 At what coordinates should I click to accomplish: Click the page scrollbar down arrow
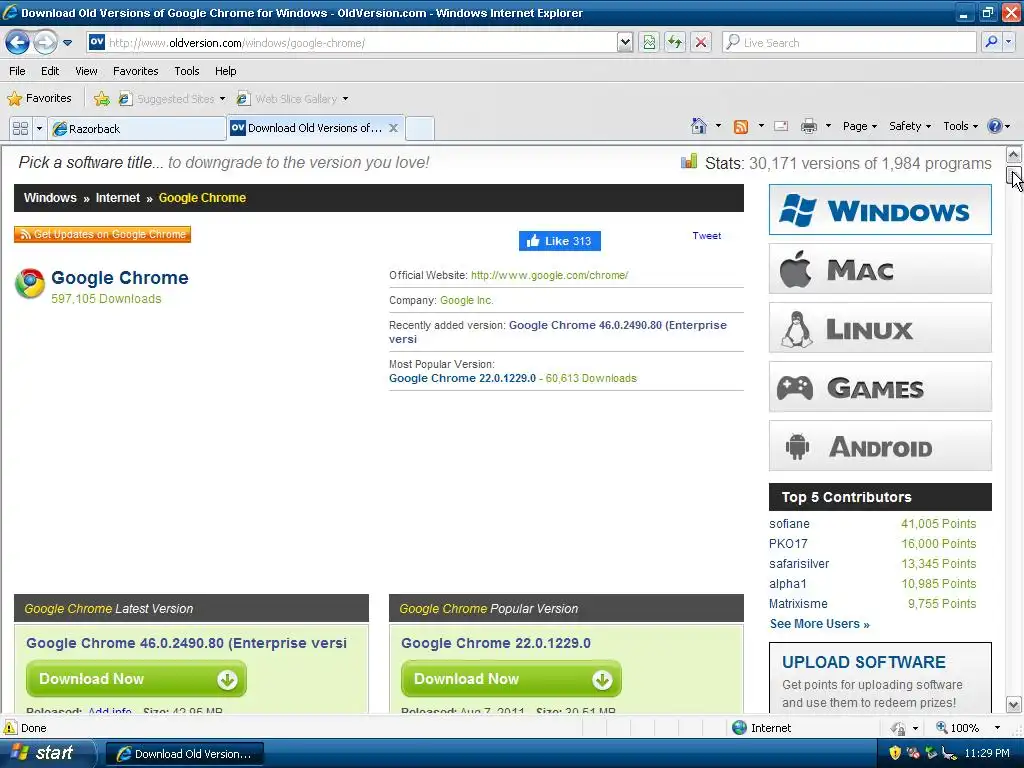click(x=1014, y=705)
